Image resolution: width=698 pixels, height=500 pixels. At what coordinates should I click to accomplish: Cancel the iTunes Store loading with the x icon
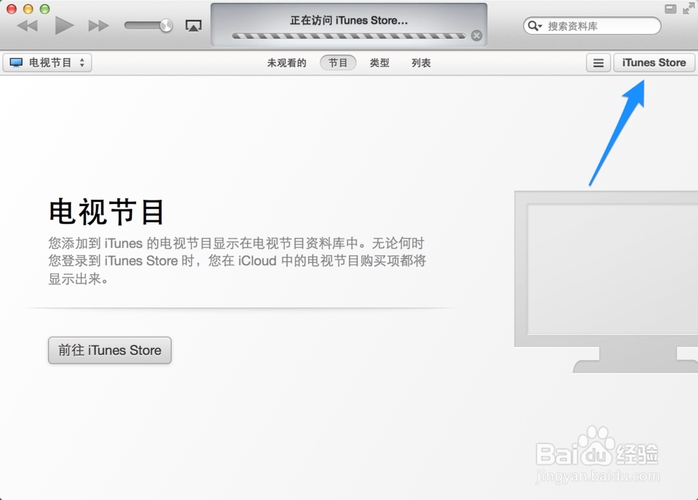(x=476, y=36)
